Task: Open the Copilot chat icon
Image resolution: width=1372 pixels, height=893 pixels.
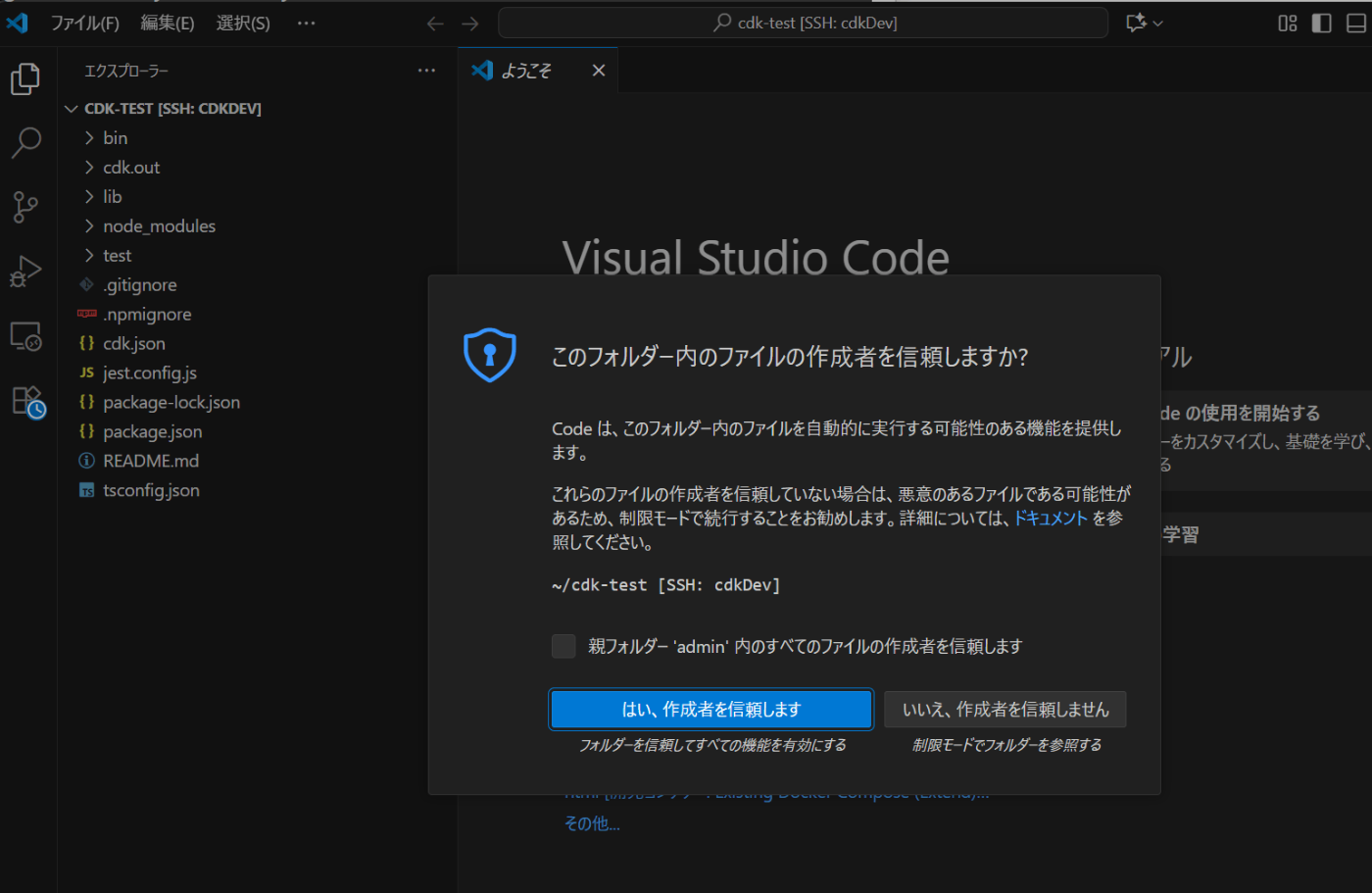Action: (1136, 23)
